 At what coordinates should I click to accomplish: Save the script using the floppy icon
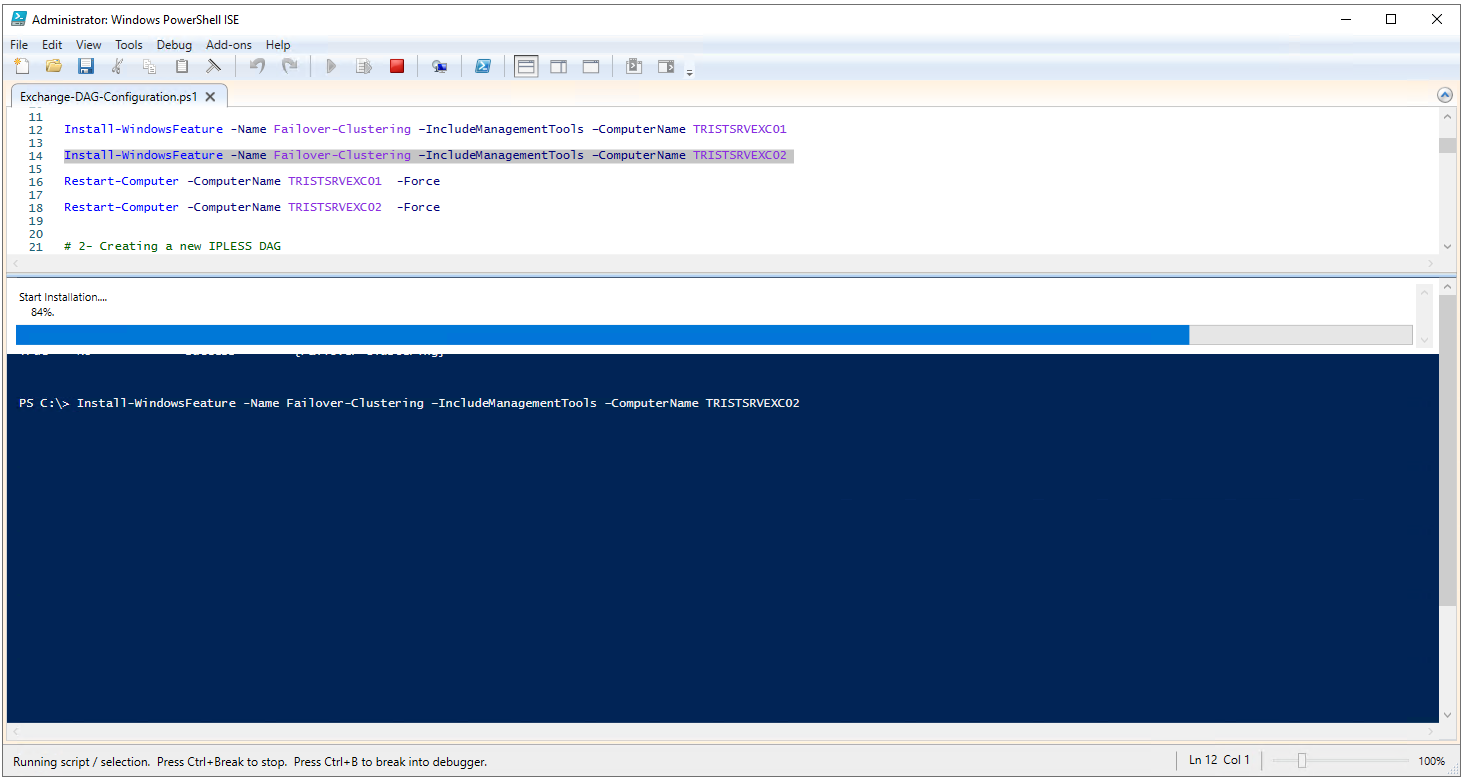click(x=85, y=66)
